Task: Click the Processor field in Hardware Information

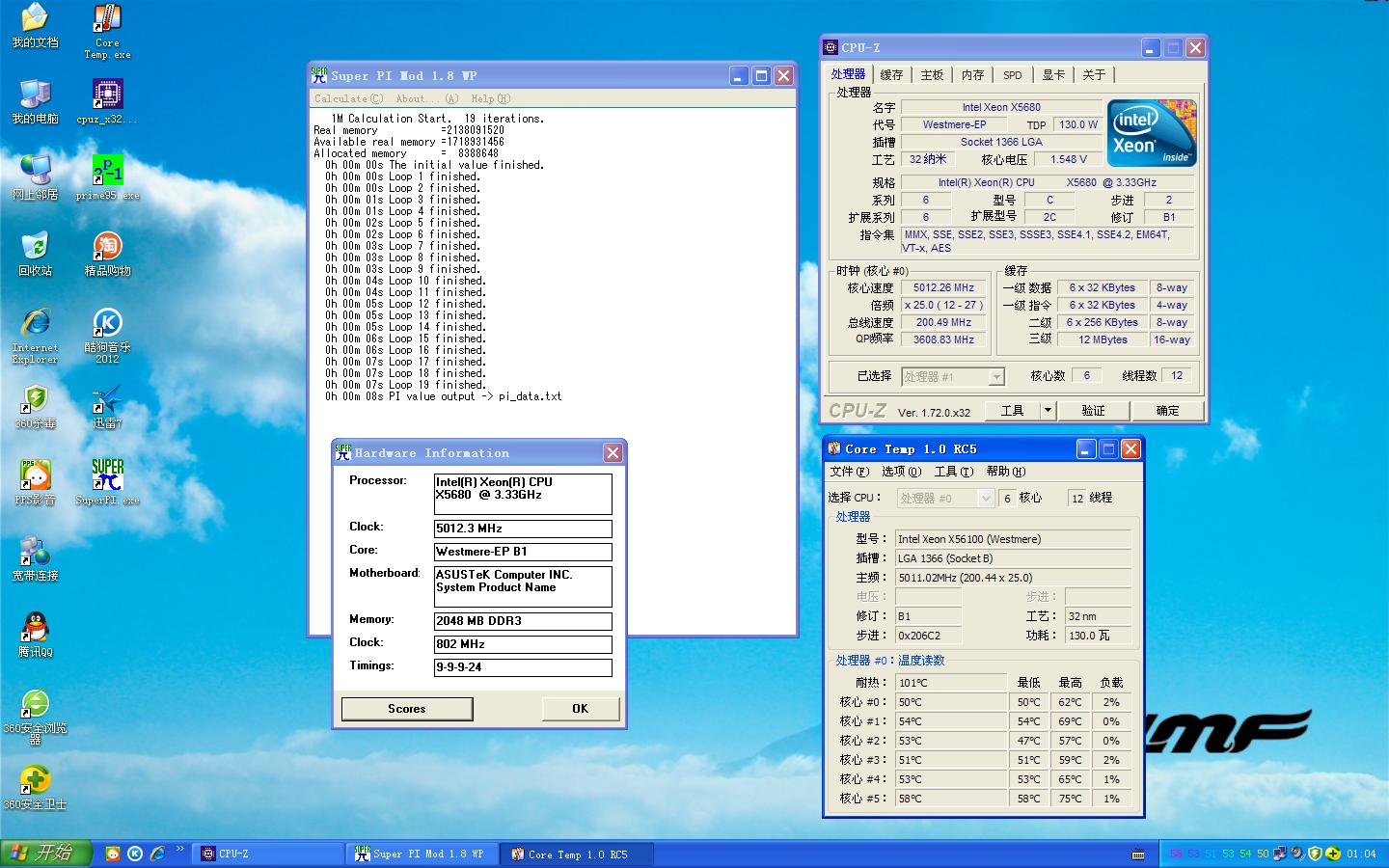Action: coord(523,494)
